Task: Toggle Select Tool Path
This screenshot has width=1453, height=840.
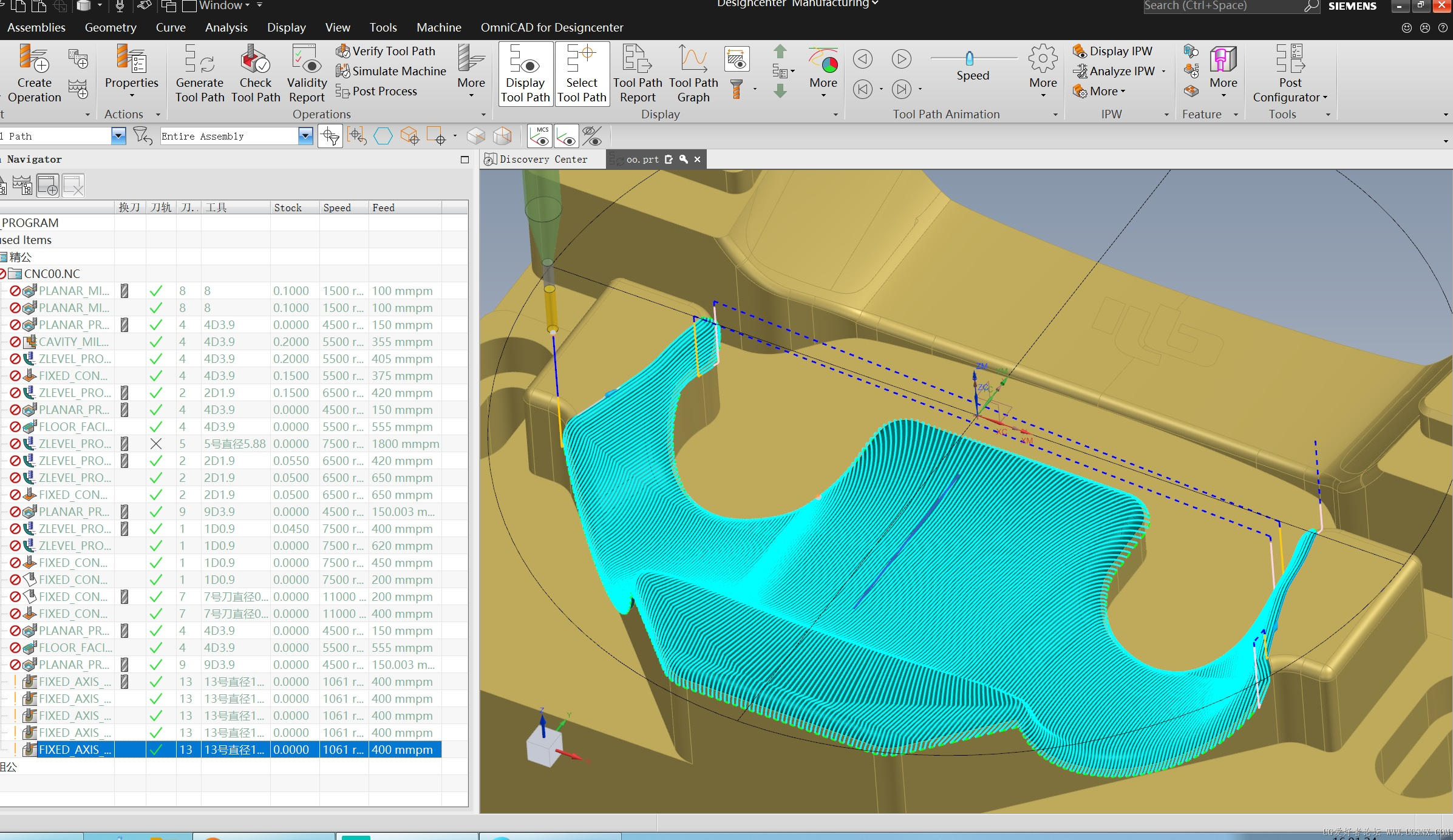Action: (x=582, y=74)
